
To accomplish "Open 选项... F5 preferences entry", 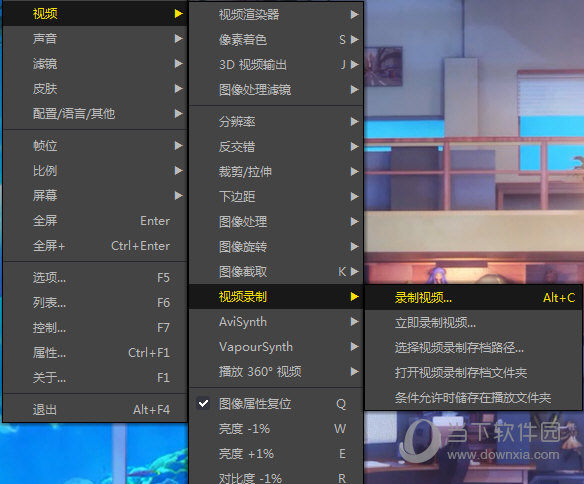I will pos(95,278).
